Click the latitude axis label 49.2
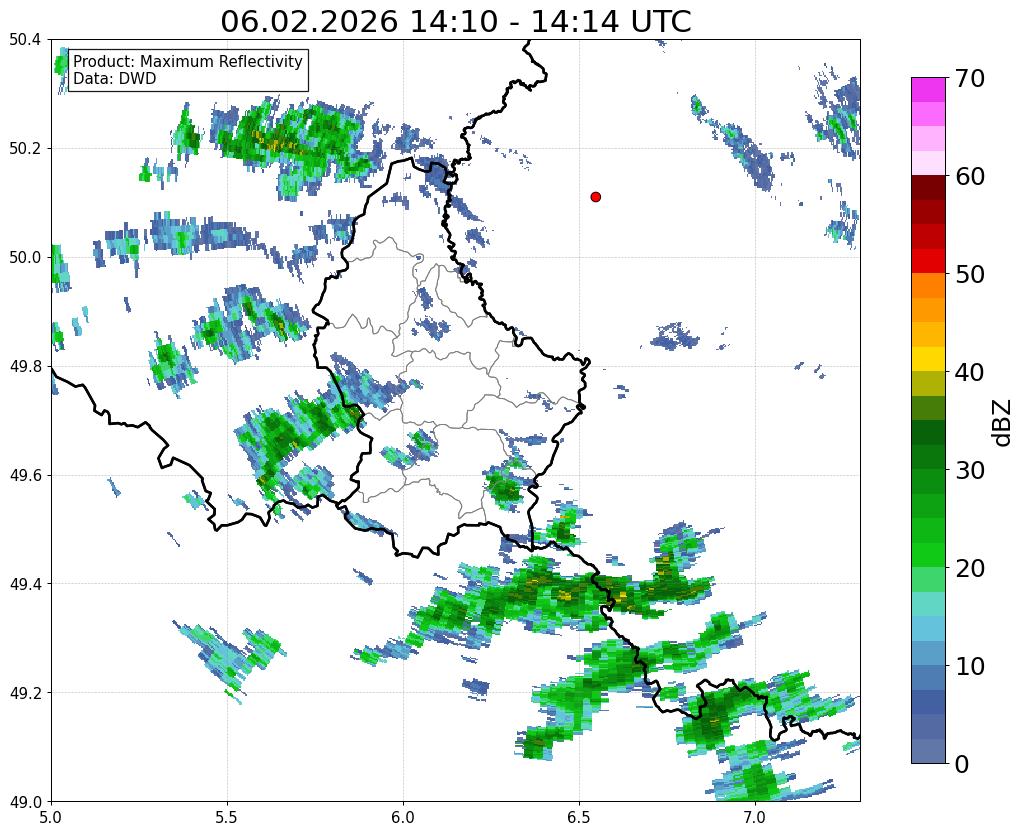Viewport: 1023px width, 834px height. pos(25,693)
